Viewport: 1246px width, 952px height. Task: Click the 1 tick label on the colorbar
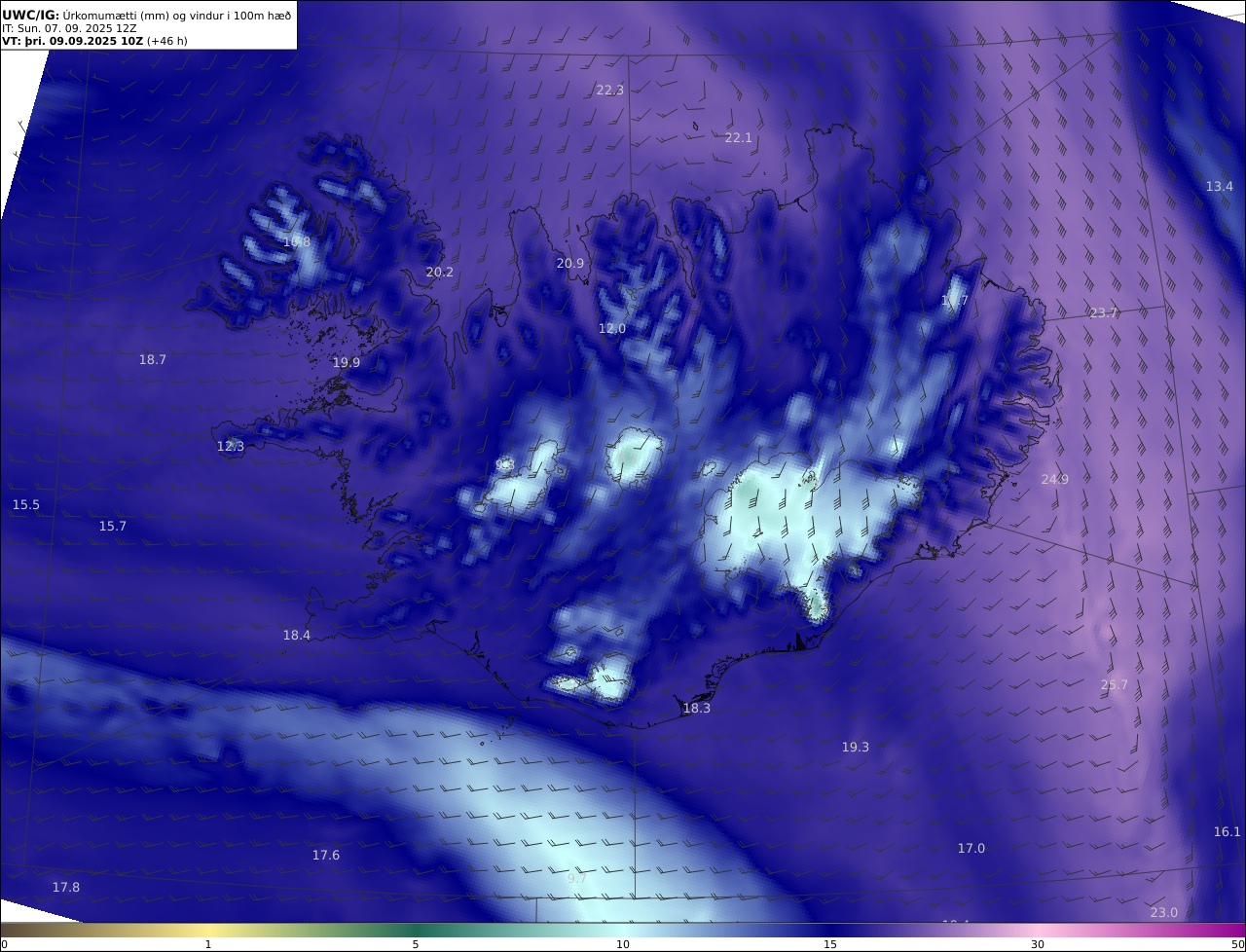pyautogui.click(x=208, y=945)
